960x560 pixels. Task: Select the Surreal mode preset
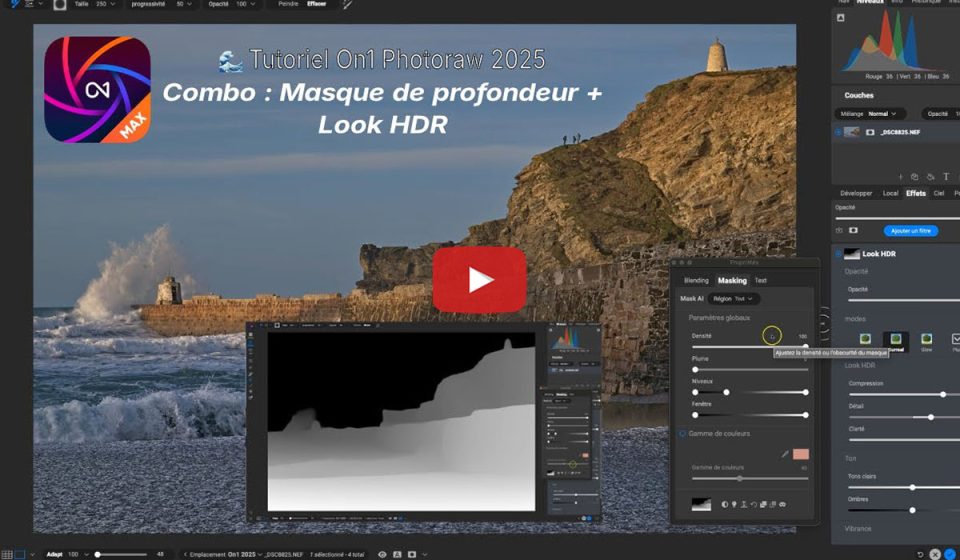(896, 341)
